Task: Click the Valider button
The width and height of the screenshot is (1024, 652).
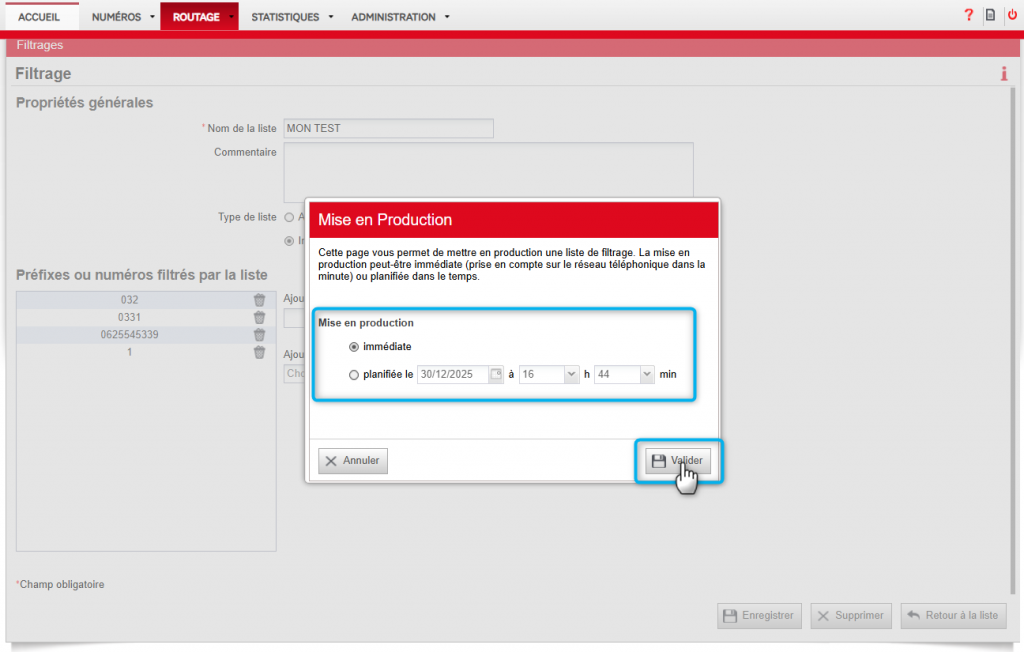Action: [678, 461]
